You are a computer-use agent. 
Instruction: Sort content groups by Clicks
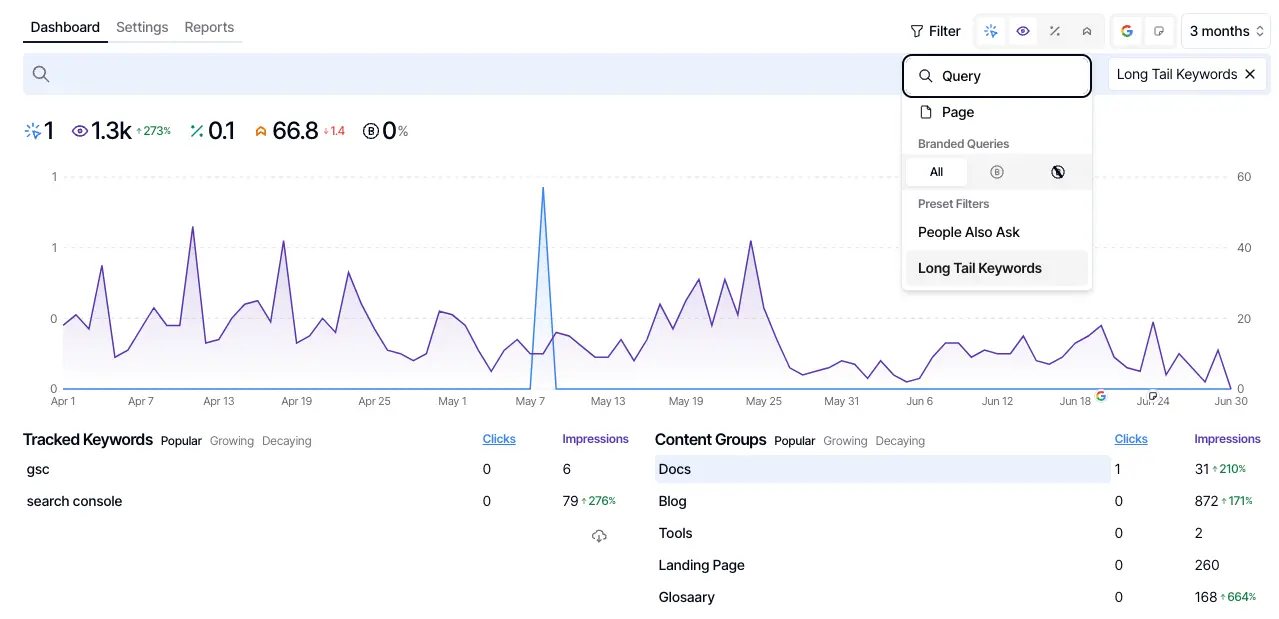[x=1131, y=438]
